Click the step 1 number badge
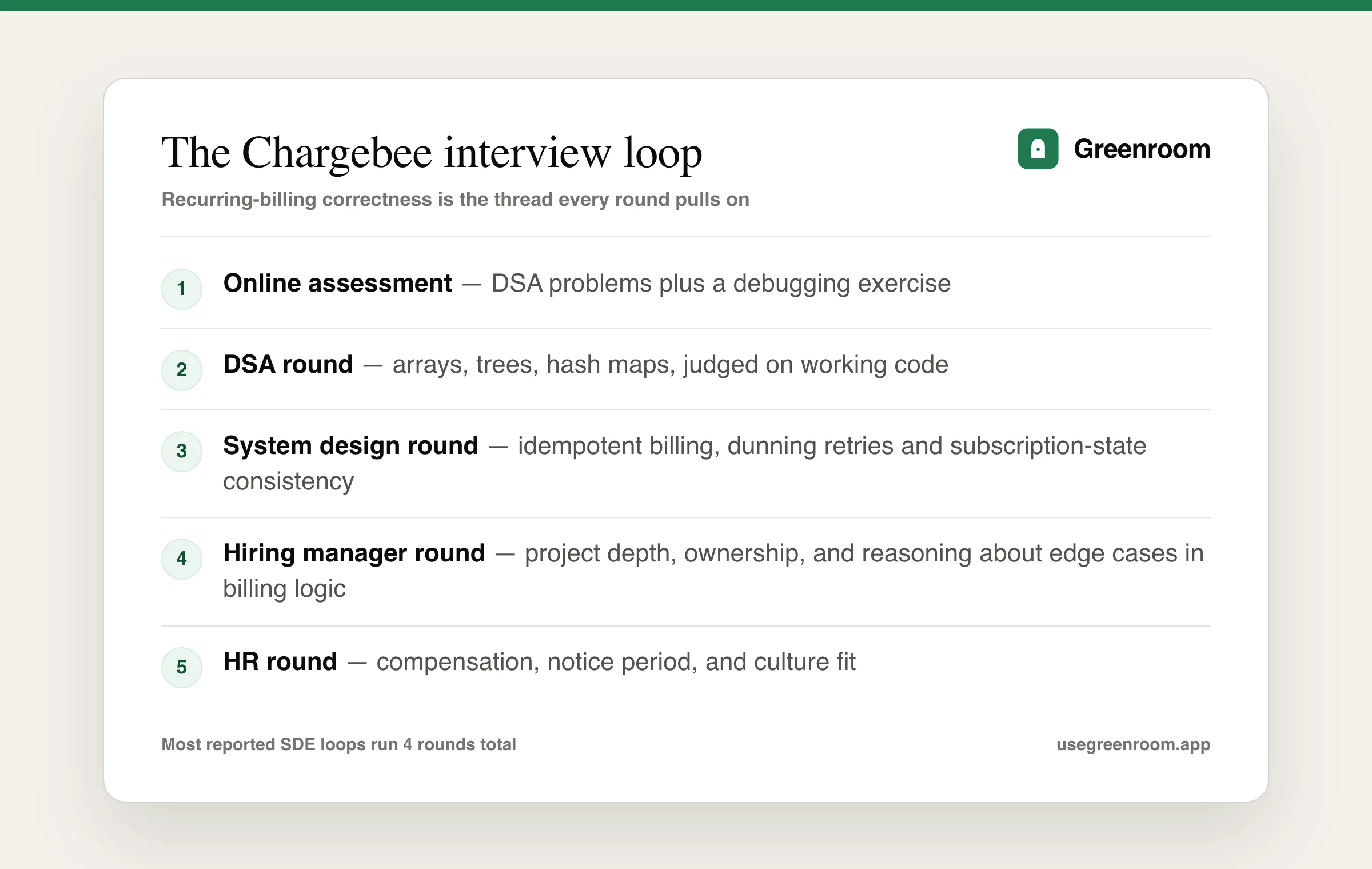Image resolution: width=1372 pixels, height=869 pixels. pos(182,289)
